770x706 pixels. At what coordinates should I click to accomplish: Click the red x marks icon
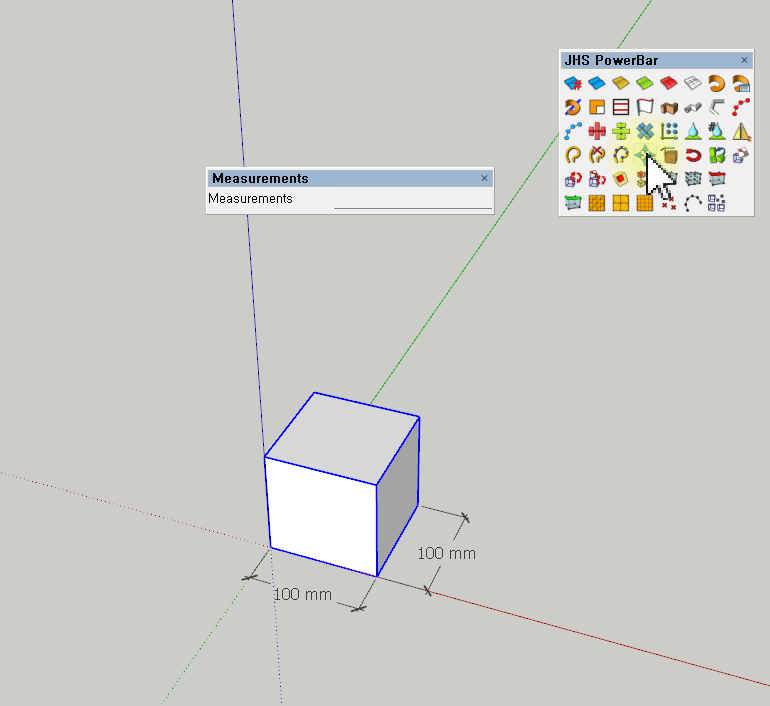pos(669,204)
